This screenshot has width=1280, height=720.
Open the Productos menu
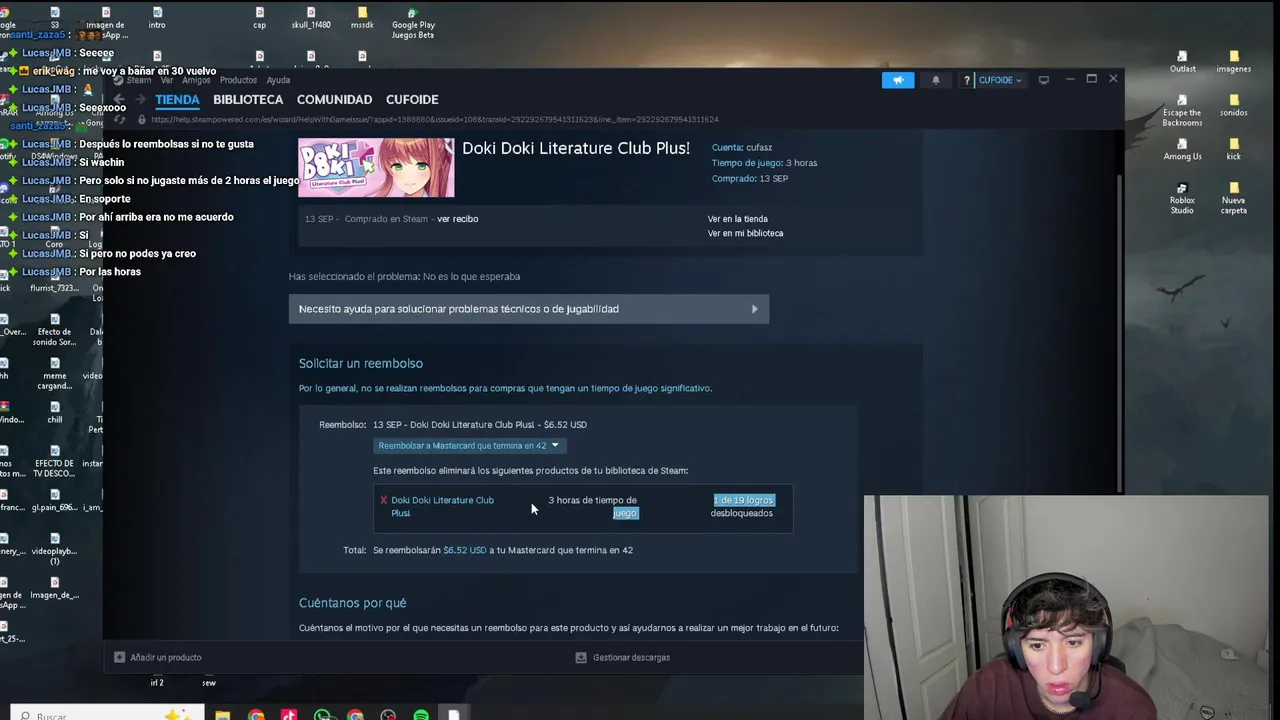[238, 80]
